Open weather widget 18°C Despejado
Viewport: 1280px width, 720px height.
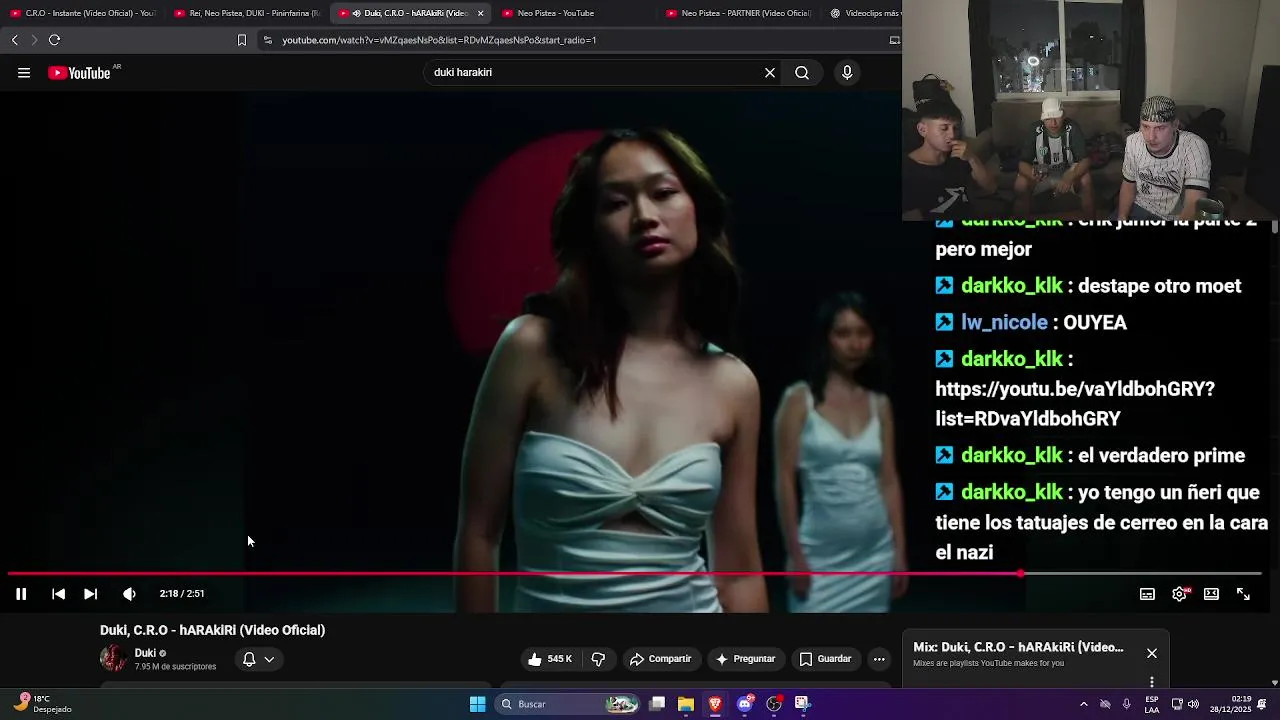tap(43, 704)
